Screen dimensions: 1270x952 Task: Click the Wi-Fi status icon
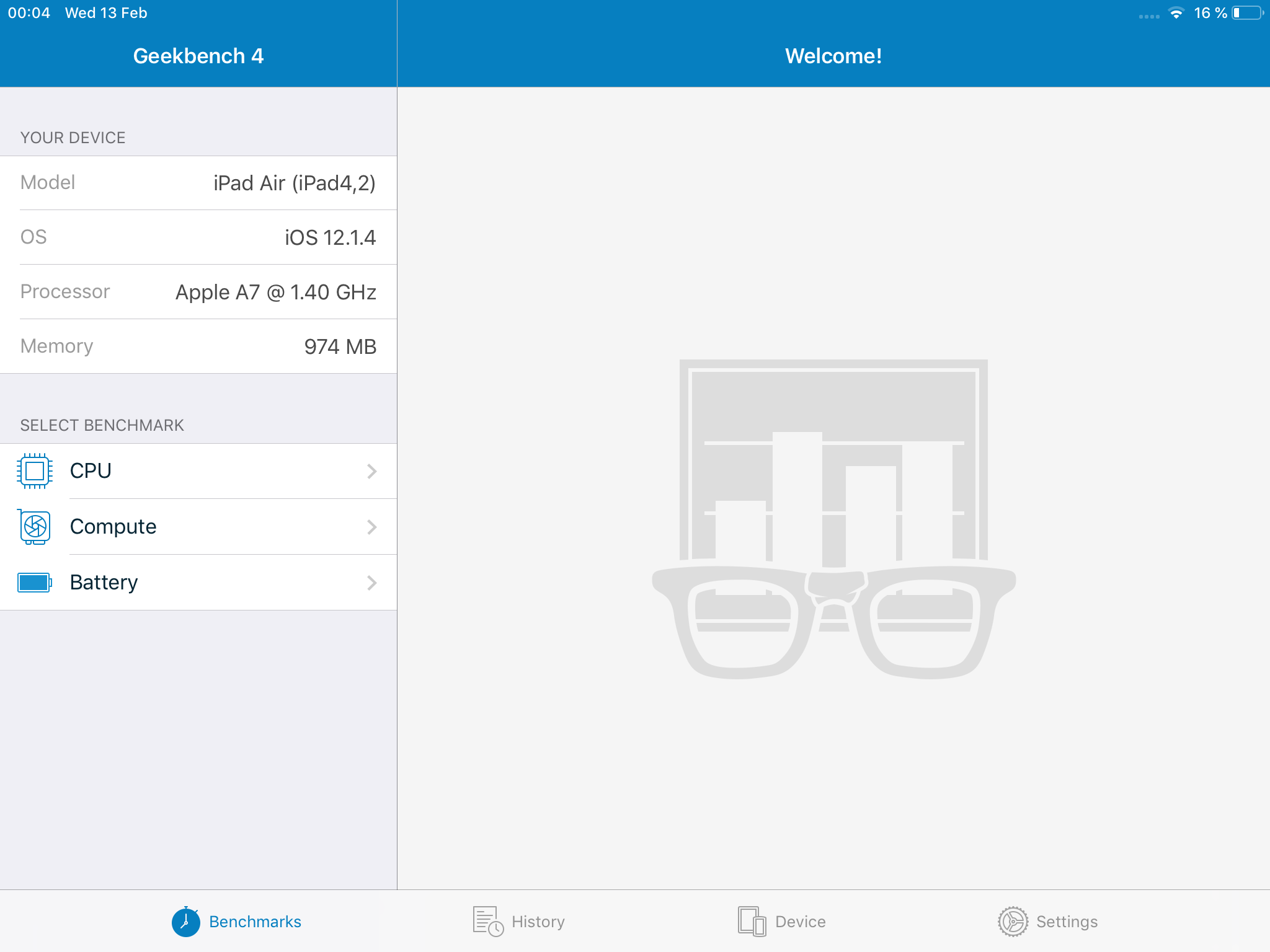coord(1176,13)
